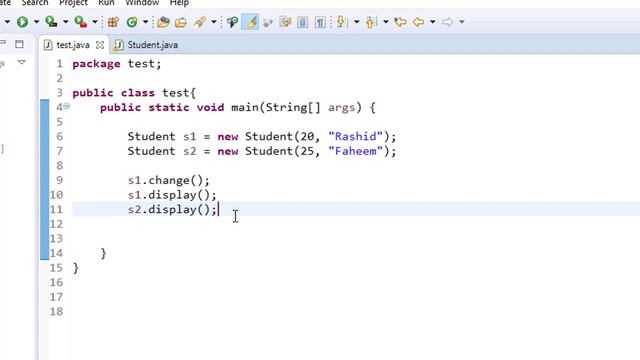This screenshot has height=360, width=640.
Task: Open the Next Annotation dropdown arrow
Action: (356, 22)
